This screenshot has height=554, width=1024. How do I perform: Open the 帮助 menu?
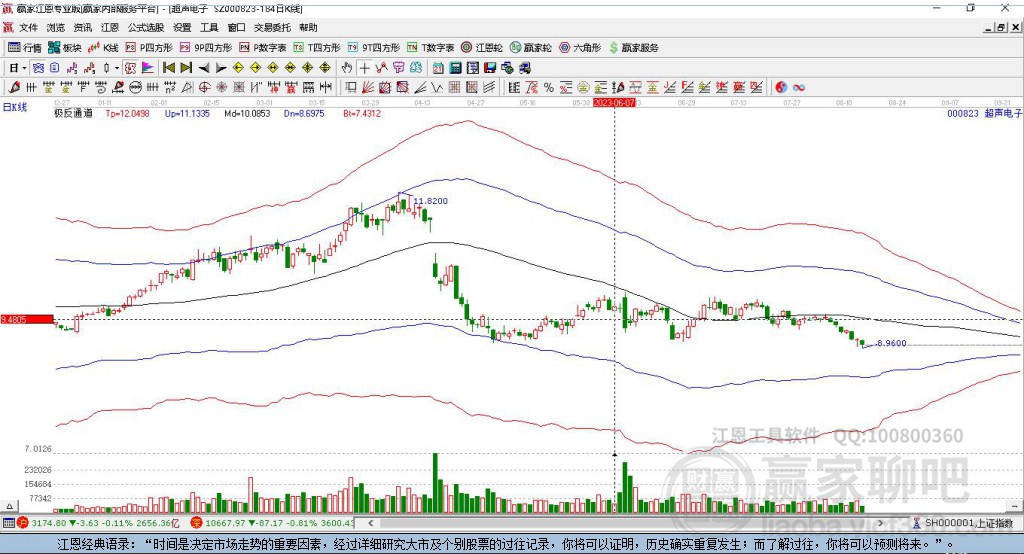(308, 27)
